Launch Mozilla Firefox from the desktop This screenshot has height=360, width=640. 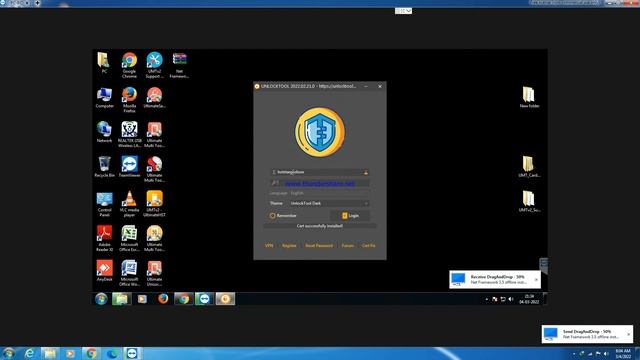129,100
